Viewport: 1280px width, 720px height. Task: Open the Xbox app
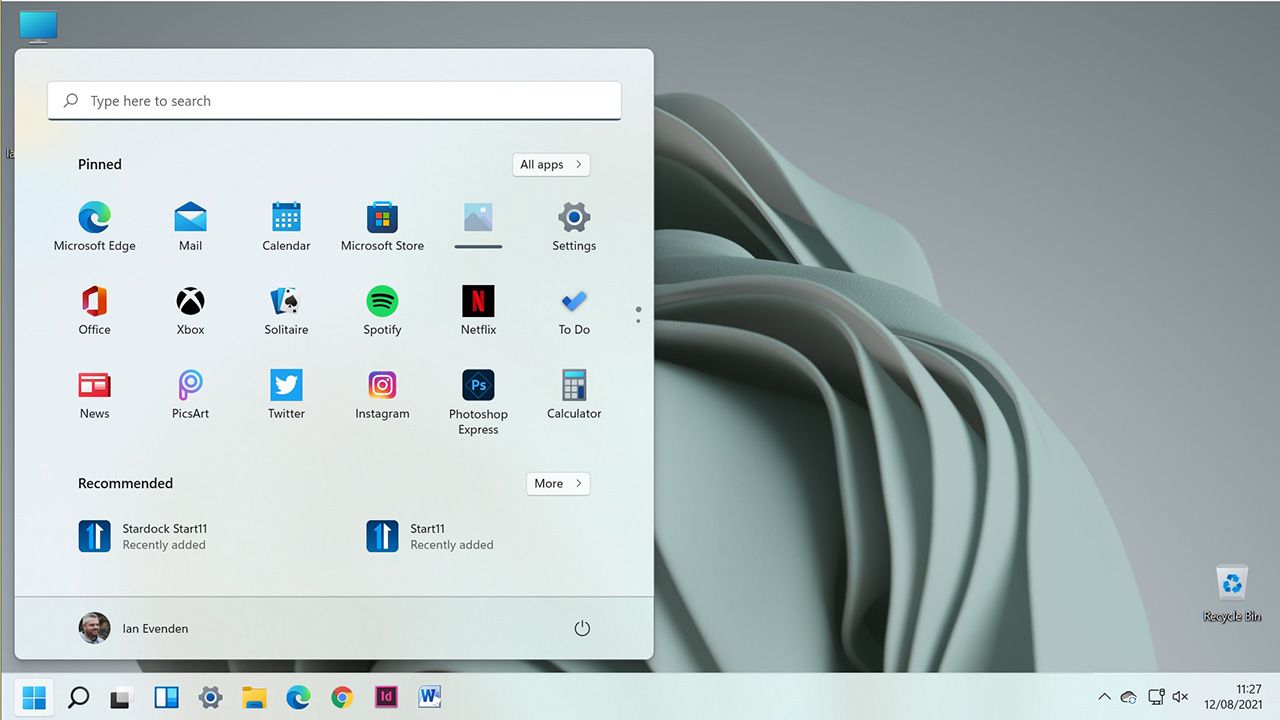point(190,311)
